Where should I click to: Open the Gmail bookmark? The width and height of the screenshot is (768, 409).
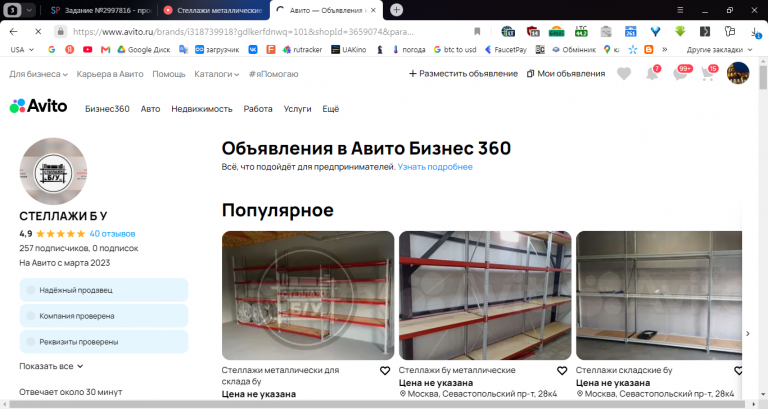[105, 49]
